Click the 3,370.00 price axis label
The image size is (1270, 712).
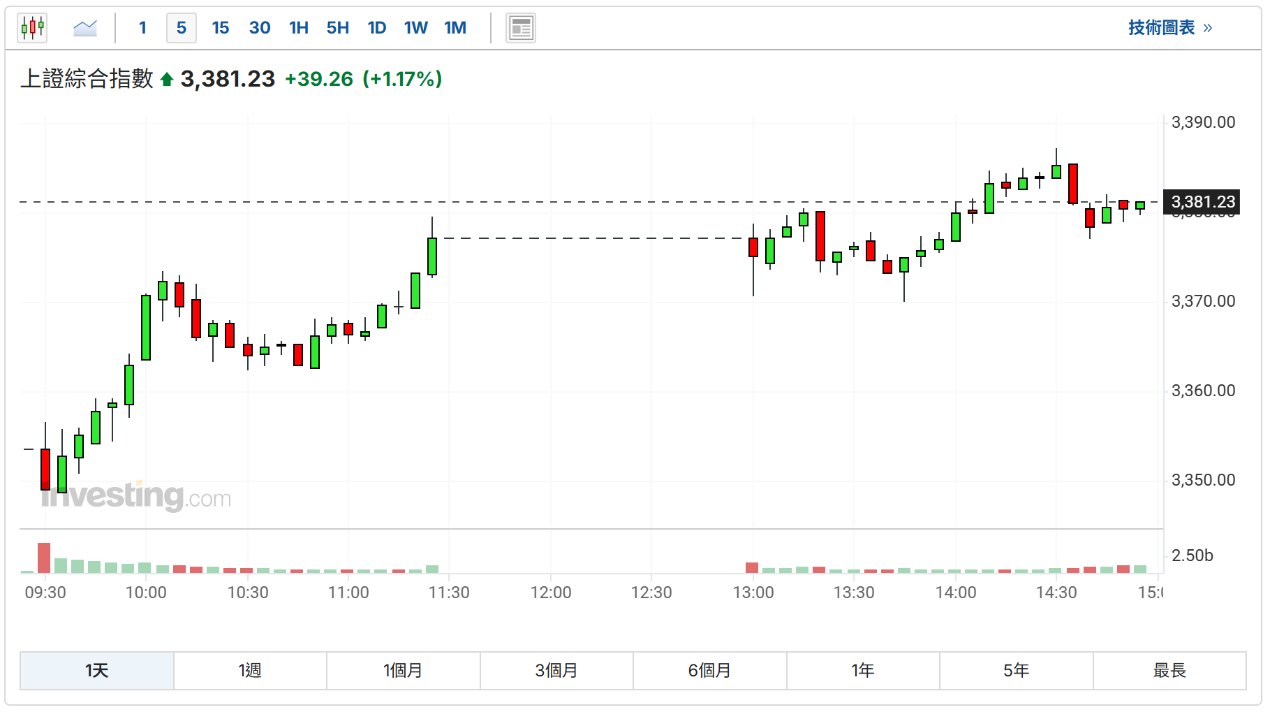pos(1203,301)
